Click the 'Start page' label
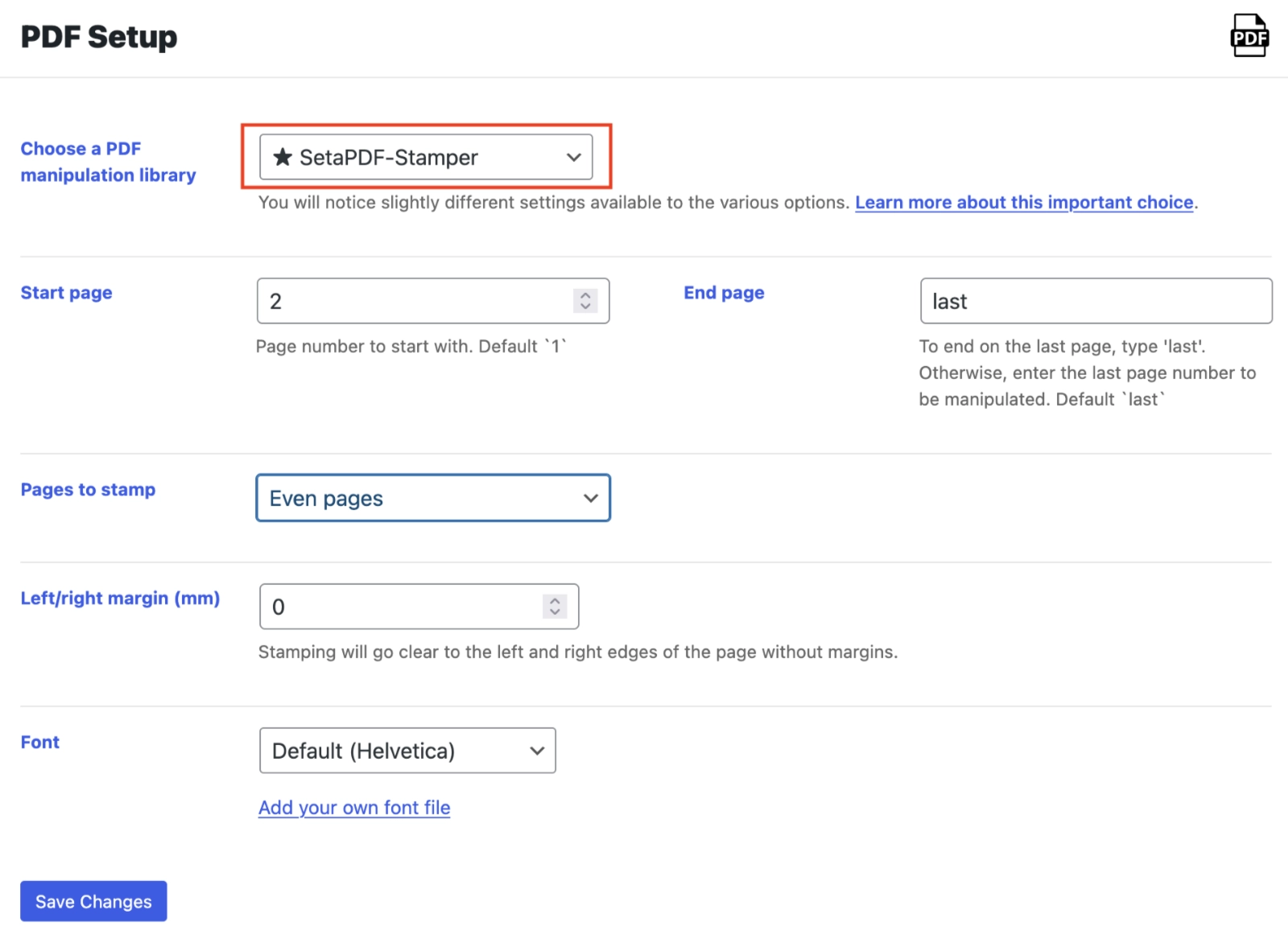This screenshot has width=1288, height=931. point(66,293)
